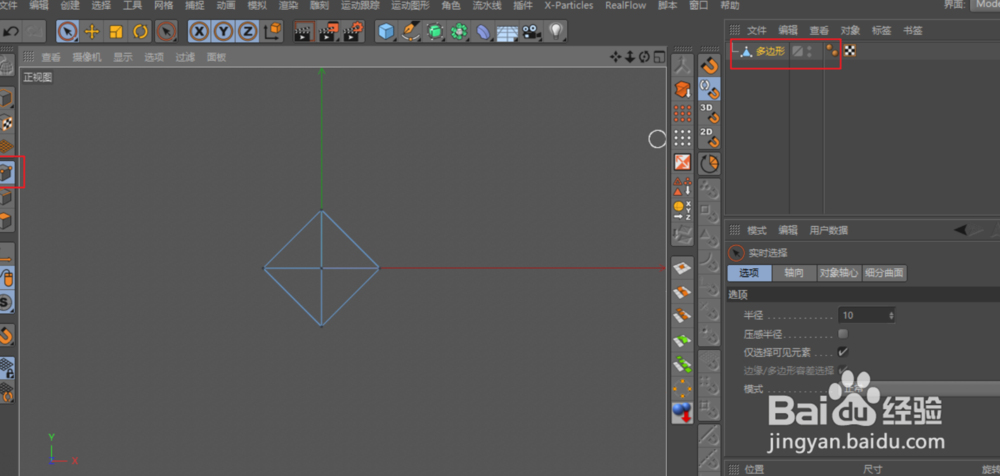1000x476 pixels.
Task: Open the 选择 menu in menu bar
Action: 101,6
